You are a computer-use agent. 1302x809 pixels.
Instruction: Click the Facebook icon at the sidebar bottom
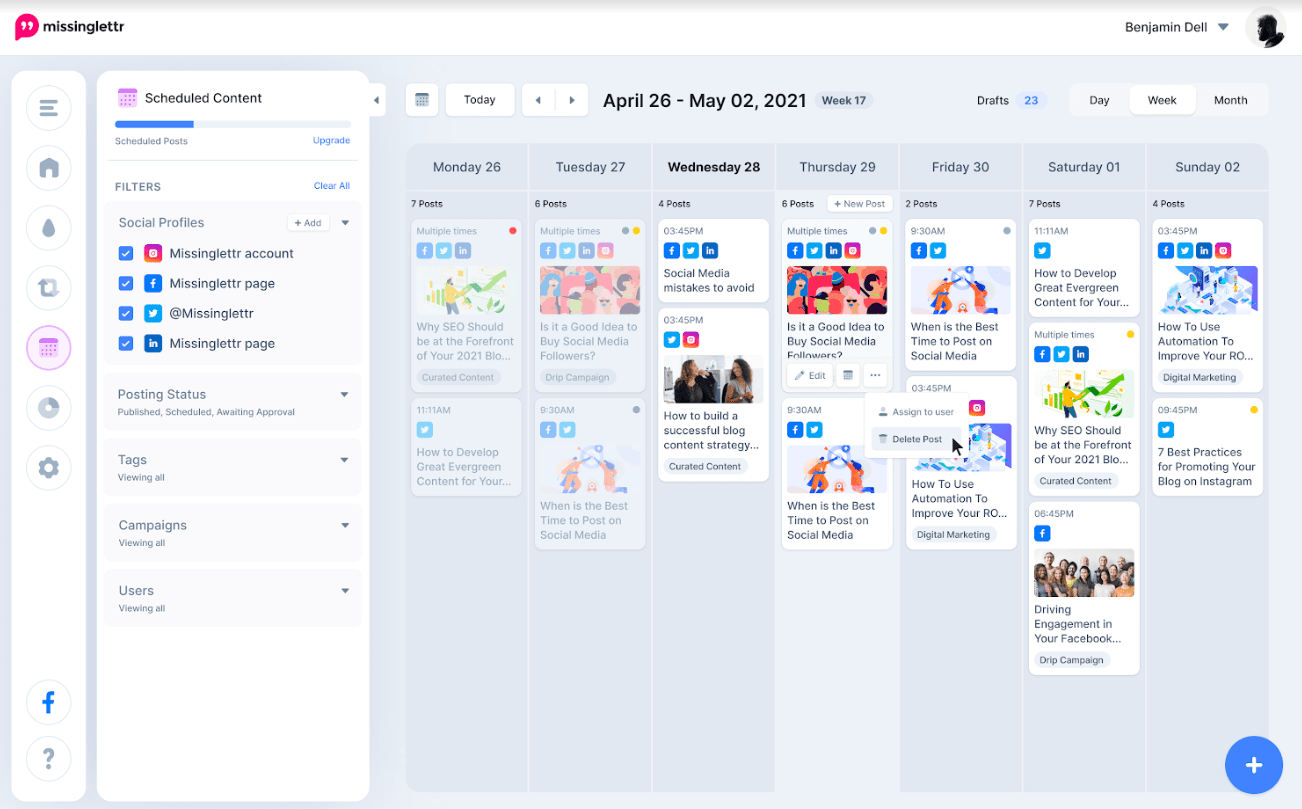[49, 703]
